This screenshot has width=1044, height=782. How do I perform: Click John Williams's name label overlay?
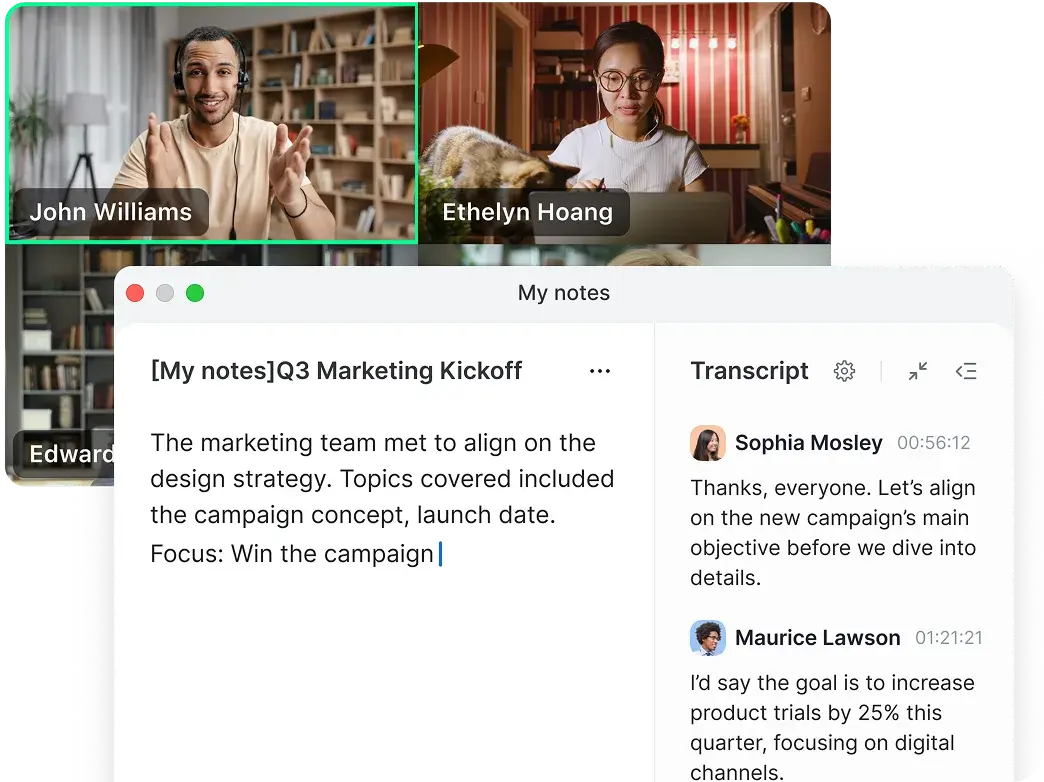point(110,211)
